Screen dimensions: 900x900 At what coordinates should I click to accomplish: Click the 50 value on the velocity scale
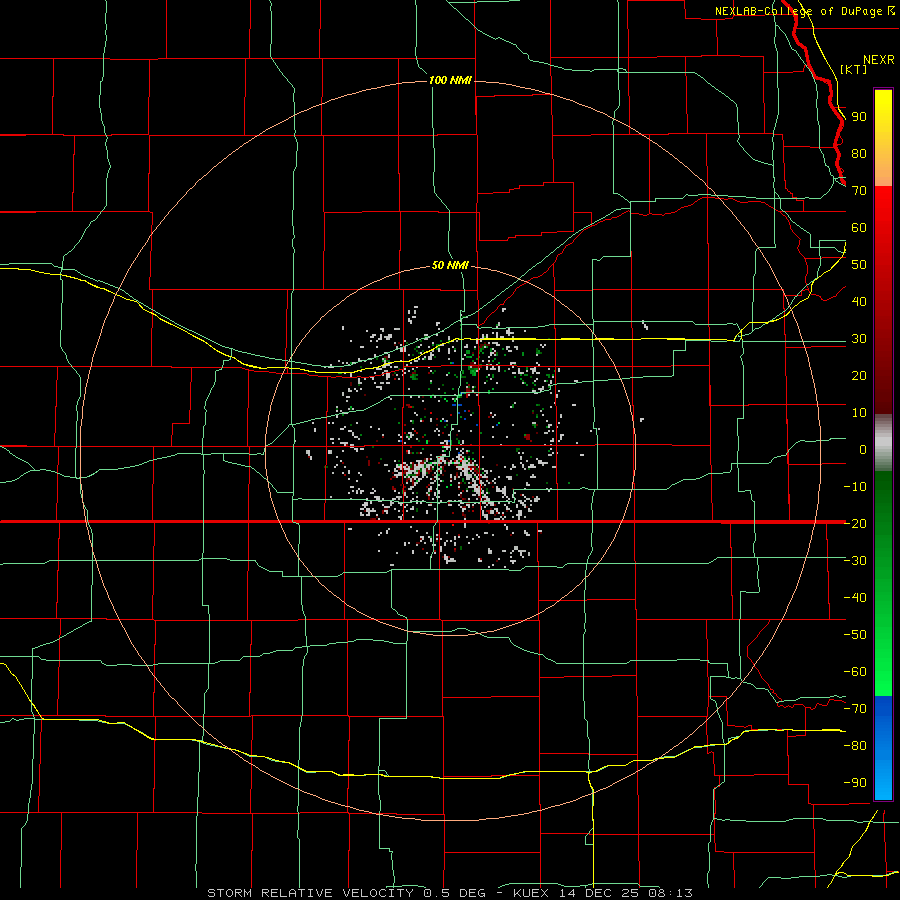tap(859, 265)
